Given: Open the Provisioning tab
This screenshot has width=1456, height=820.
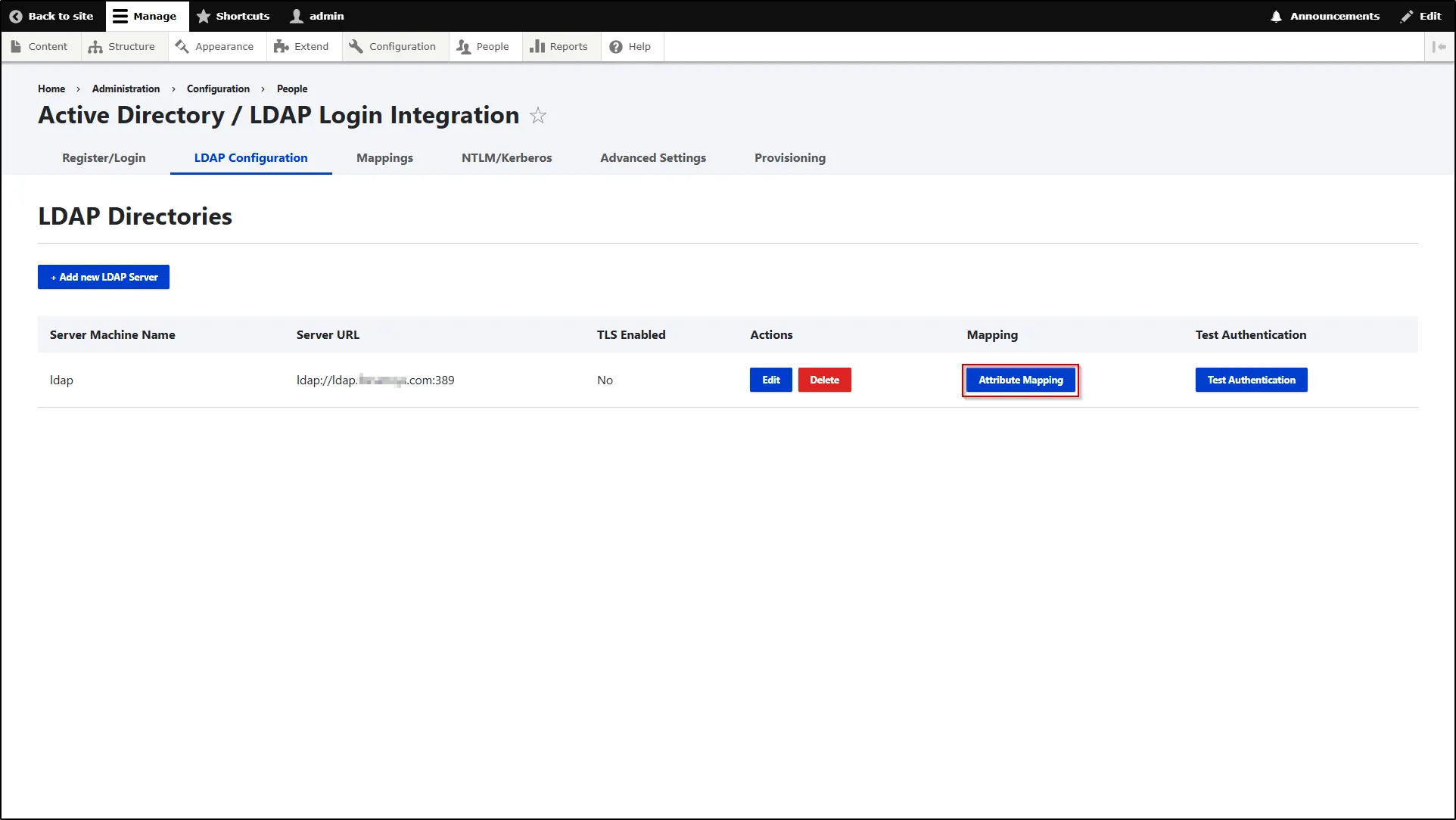Looking at the screenshot, I should tap(789, 158).
